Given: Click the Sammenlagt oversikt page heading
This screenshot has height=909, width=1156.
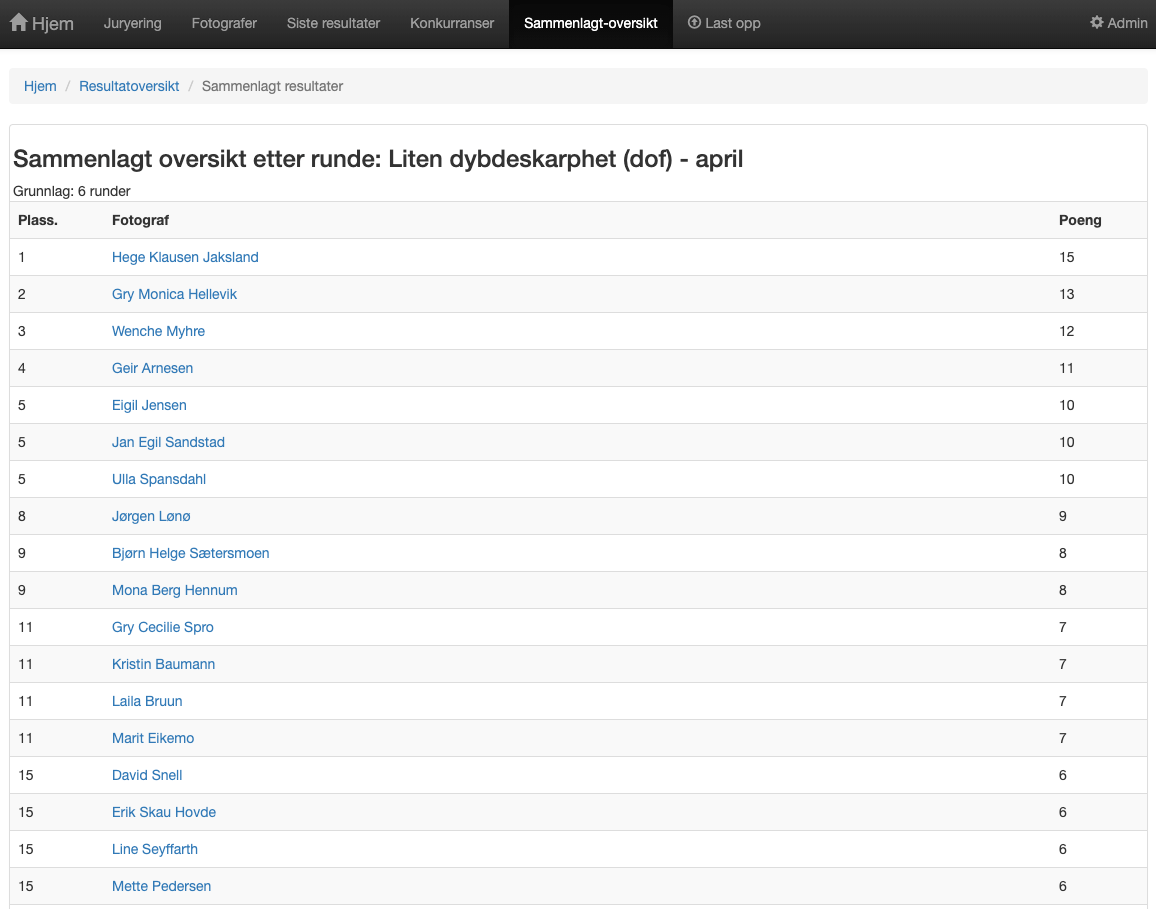Looking at the screenshot, I should (x=378, y=159).
